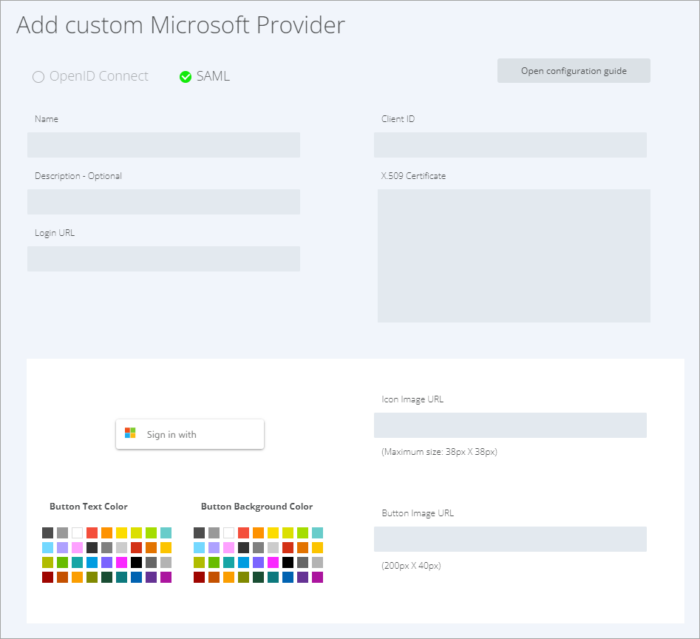Choose light pink swatch under Button Text Color

point(77,547)
